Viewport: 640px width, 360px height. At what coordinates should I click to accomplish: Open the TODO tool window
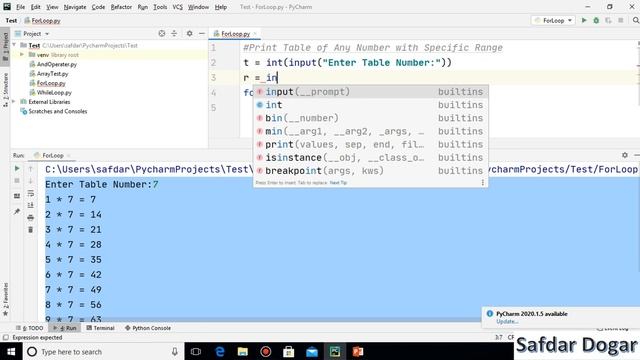(x=29, y=328)
